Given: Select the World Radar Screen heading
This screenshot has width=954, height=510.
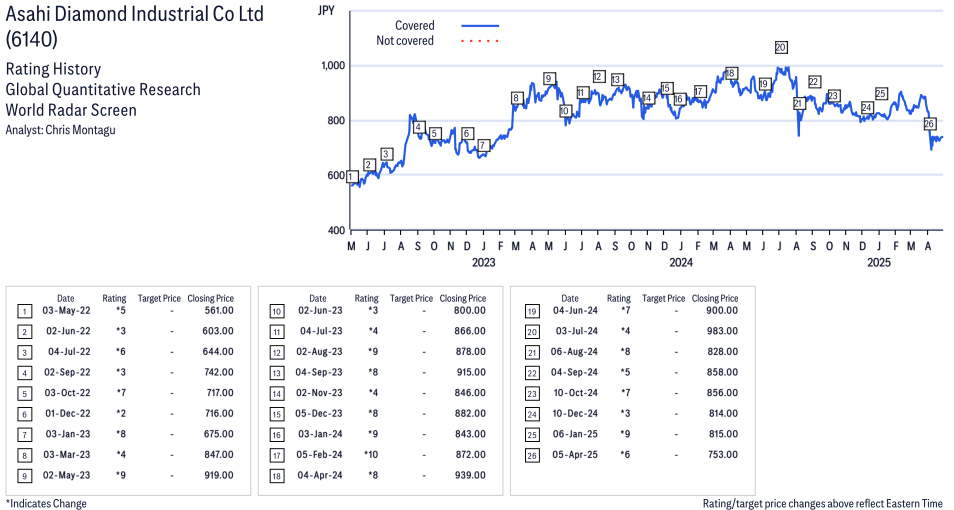Looking at the screenshot, I should pos(71,110).
